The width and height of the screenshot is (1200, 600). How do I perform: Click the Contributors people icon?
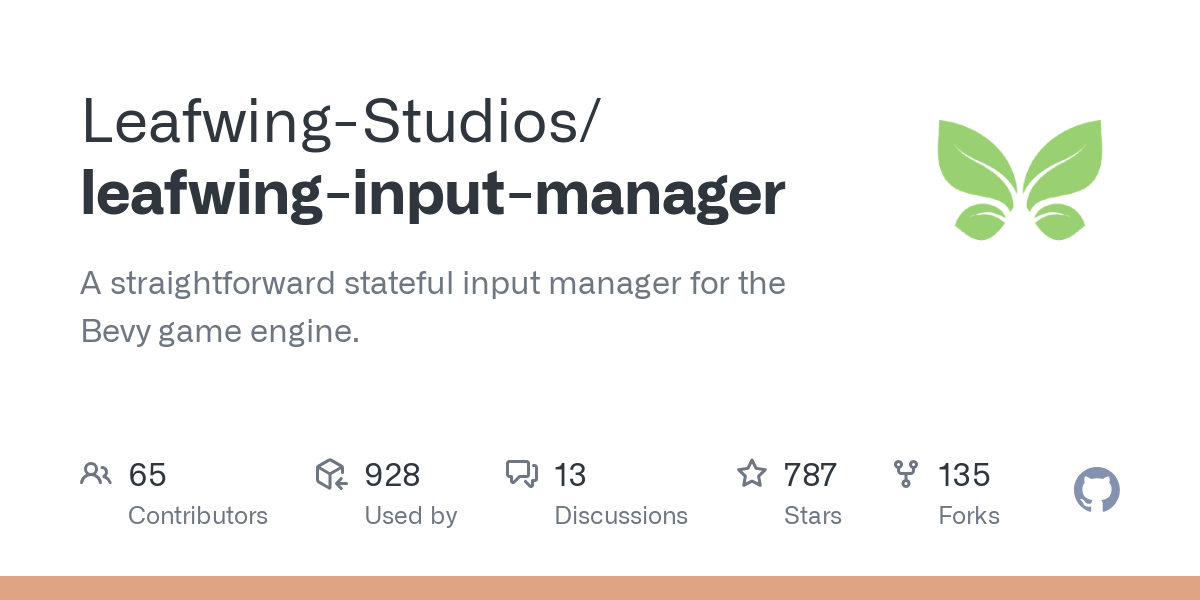pos(96,474)
